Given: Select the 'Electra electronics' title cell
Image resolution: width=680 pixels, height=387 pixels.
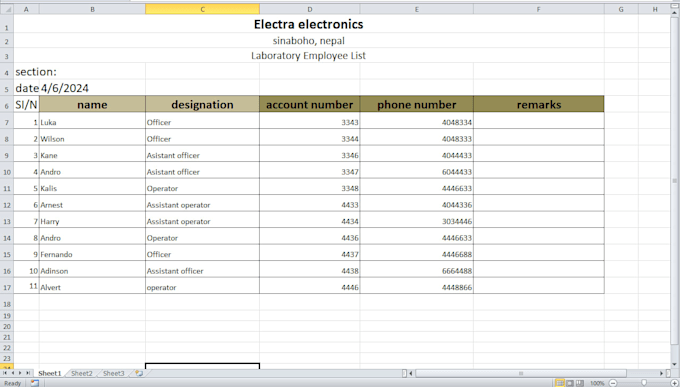Looking at the screenshot, I should [308, 24].
